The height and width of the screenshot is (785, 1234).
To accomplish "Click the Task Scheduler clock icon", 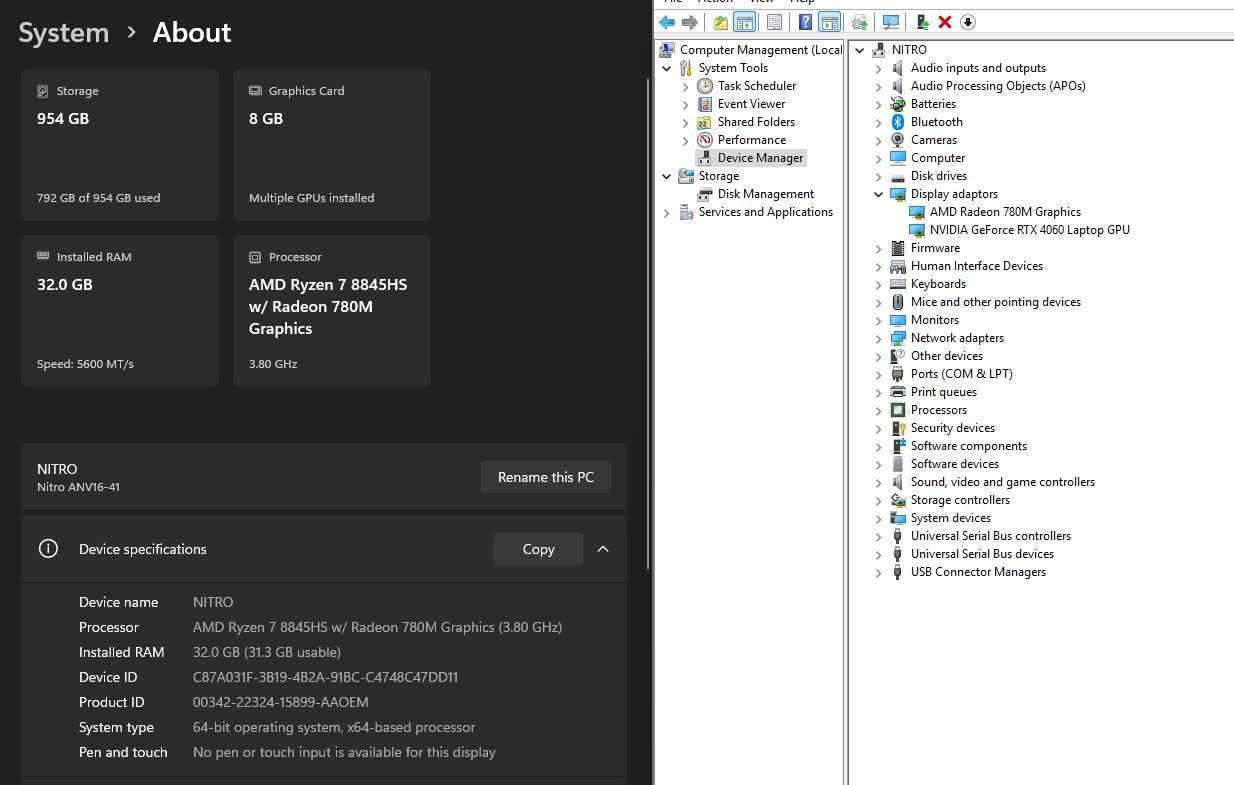I will pos(705,86).
